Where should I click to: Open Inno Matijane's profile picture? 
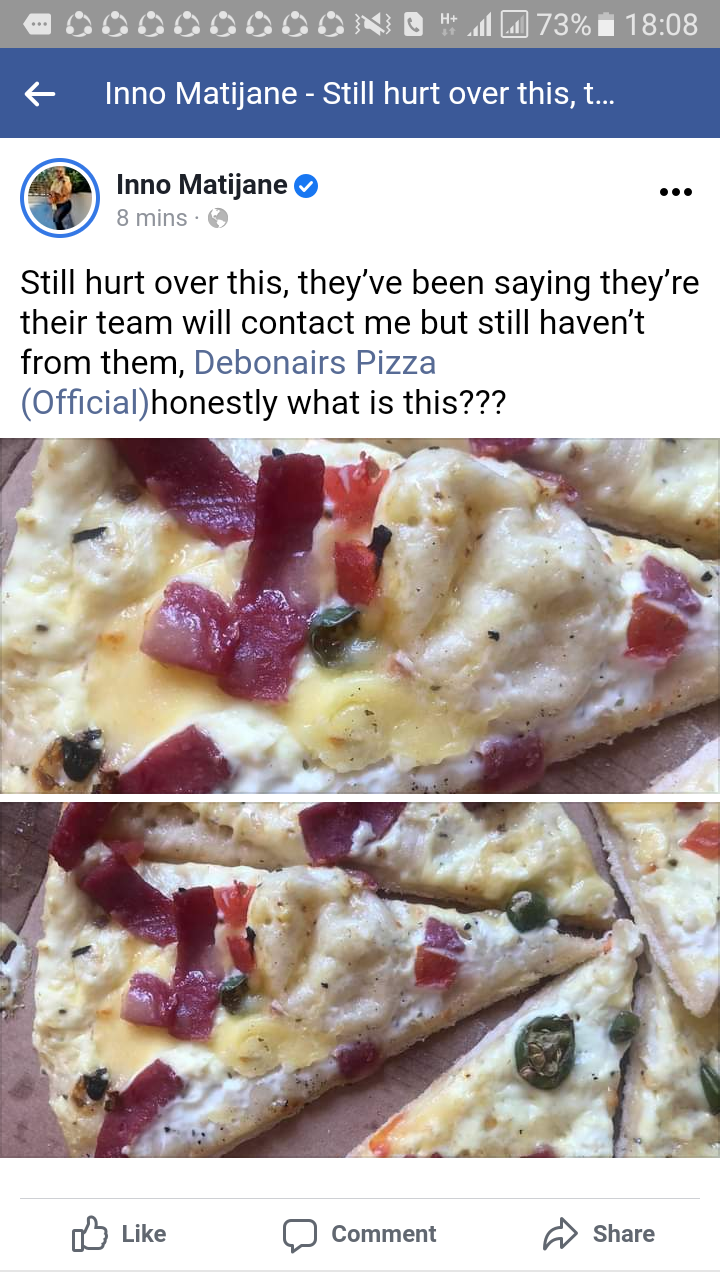(x=60, y=198)
